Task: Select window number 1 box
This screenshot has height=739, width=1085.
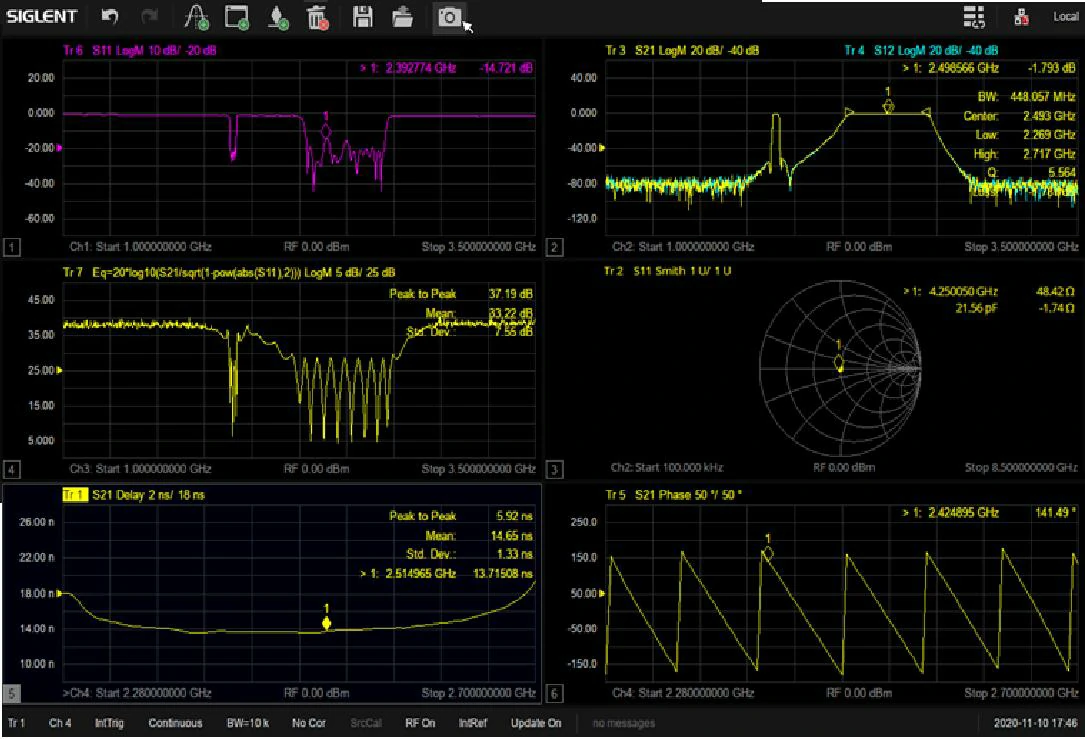Action: 12,247
